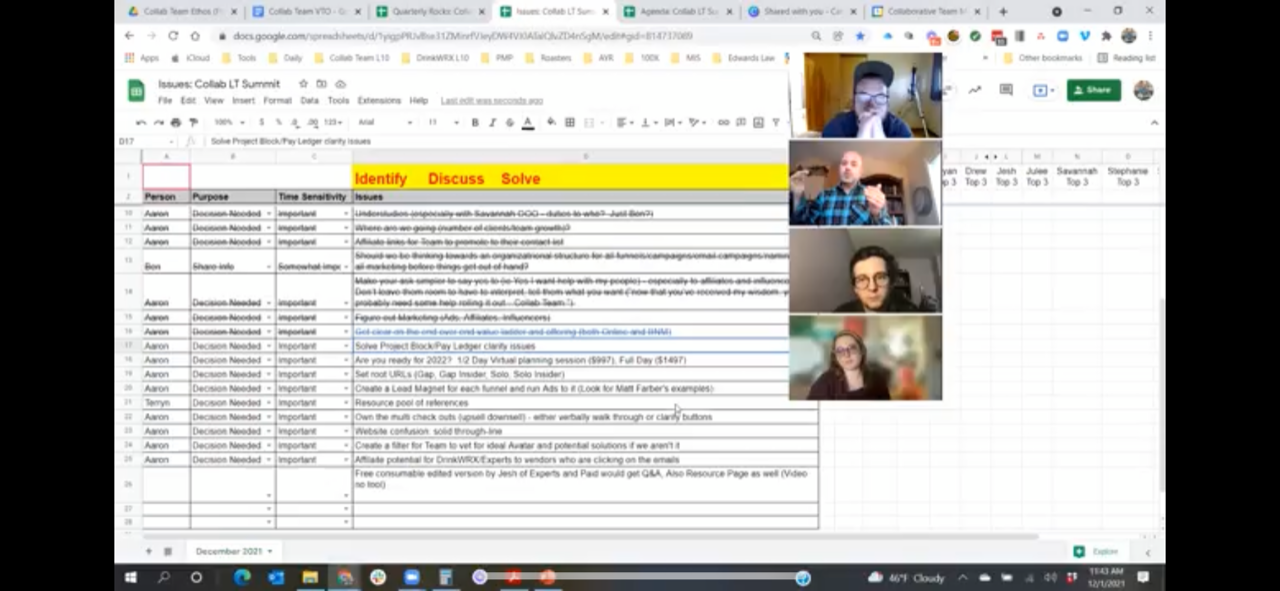Click the green Share button

(1093, 90)
